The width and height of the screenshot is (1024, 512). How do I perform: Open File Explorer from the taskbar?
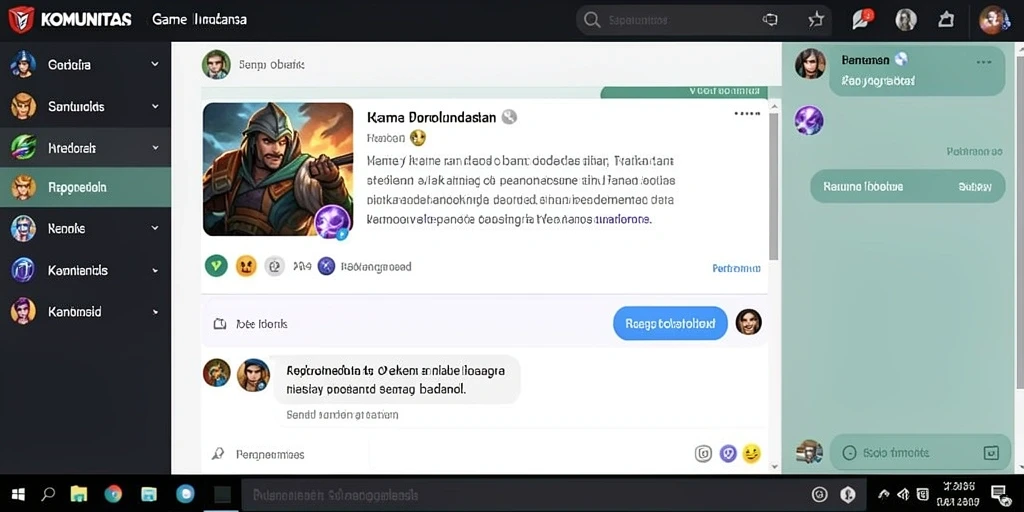click(x=78, y=494)
